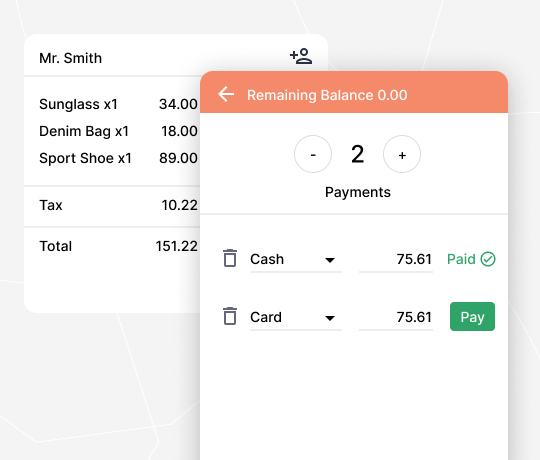The image size is (540, 460).
Task: Click the Tax amount row
Action: [x=118, y=205]
